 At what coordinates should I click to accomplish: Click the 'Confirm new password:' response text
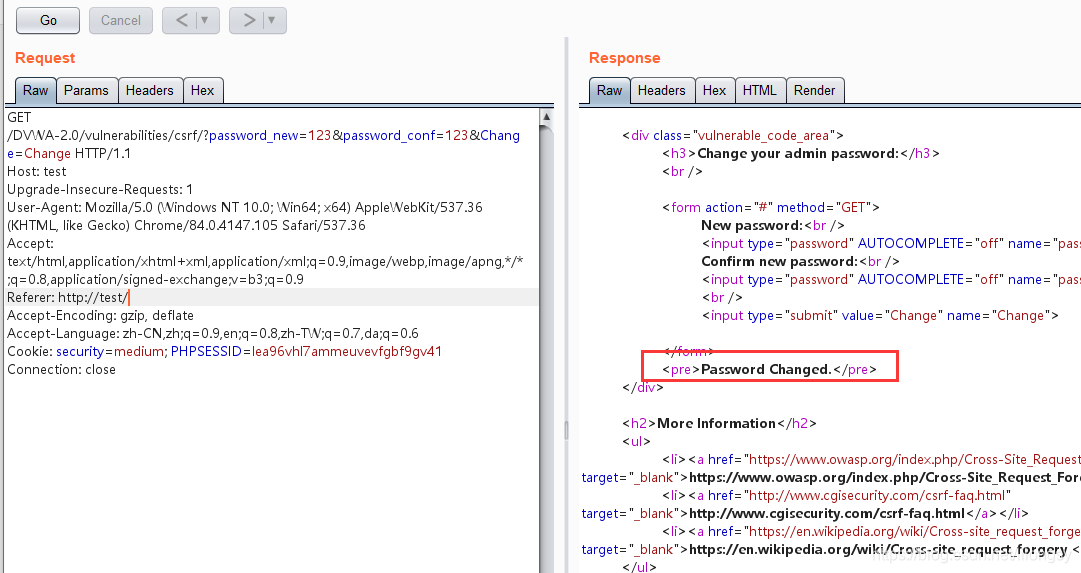pyautogui.click(x=780, y=261)
